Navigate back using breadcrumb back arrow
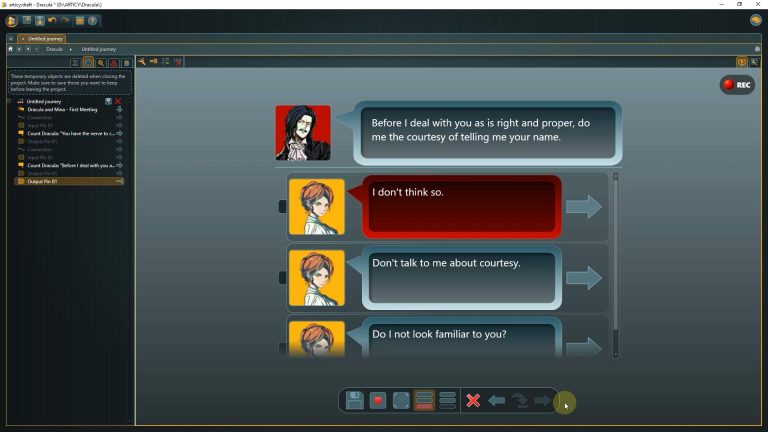The height and width of the screenshot is (432, 768). tap(19, 49)
